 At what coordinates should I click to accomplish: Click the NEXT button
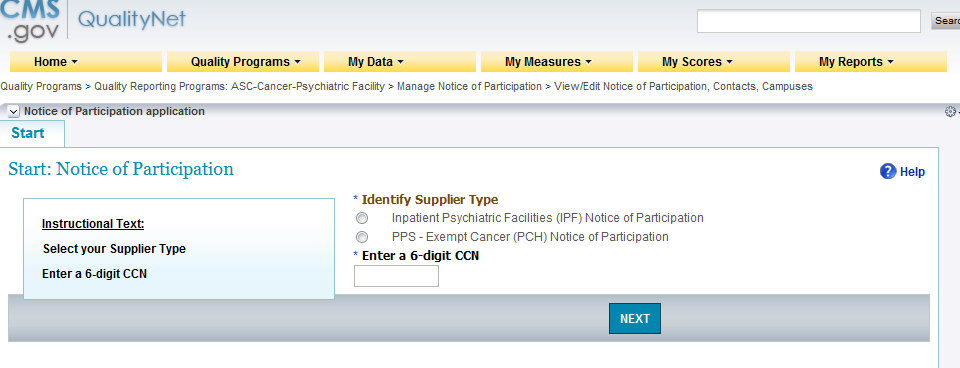click(x=635, y=318)
